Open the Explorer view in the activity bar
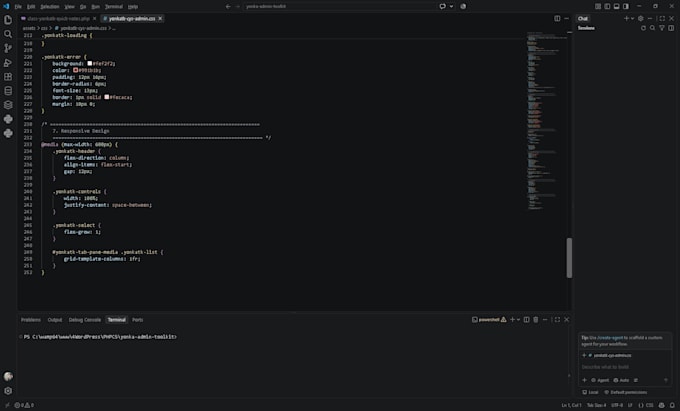The height and width of the screenshot is (411, 680). [8, 20]
